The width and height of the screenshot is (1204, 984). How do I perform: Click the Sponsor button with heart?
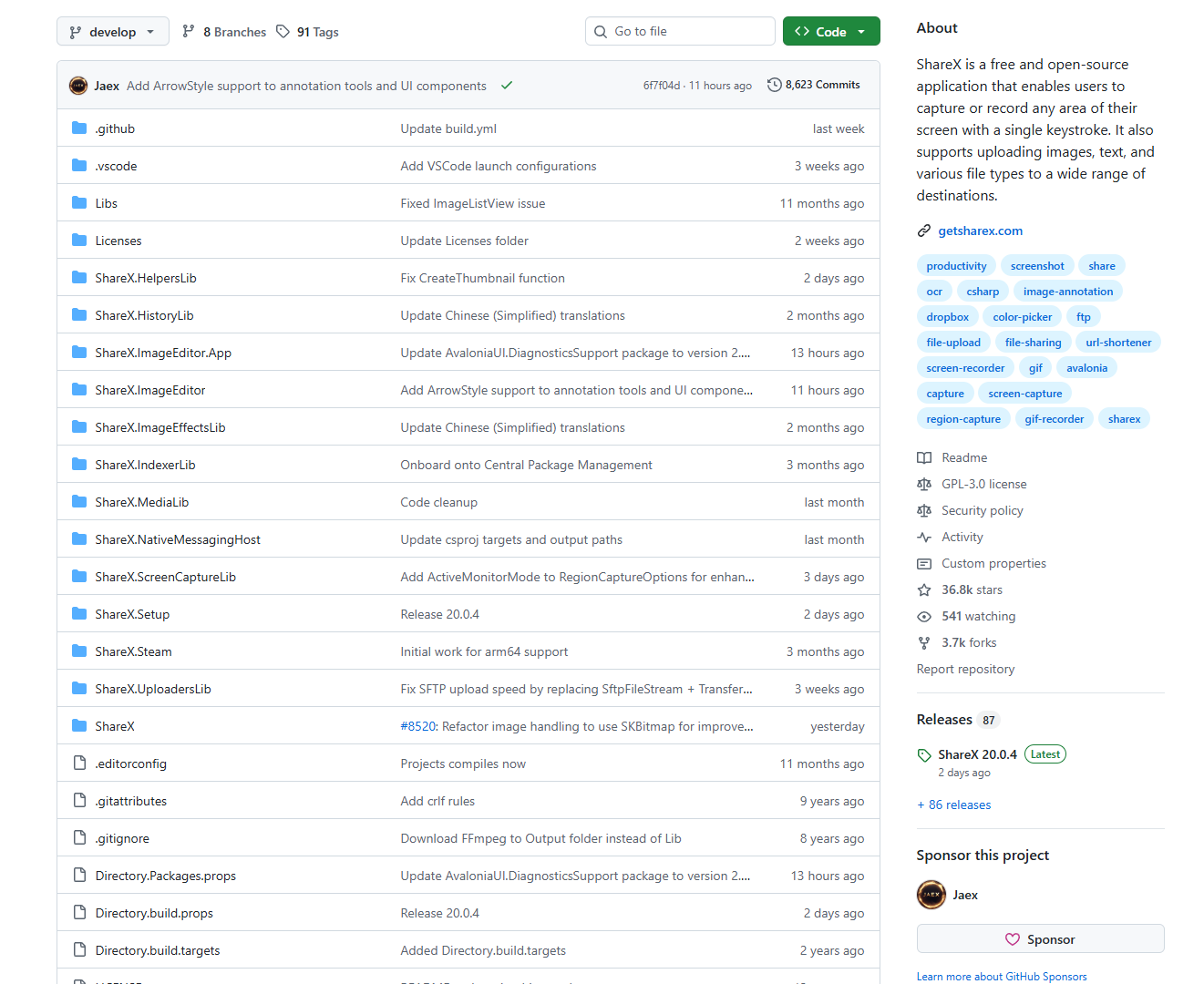click(1040, 939)
